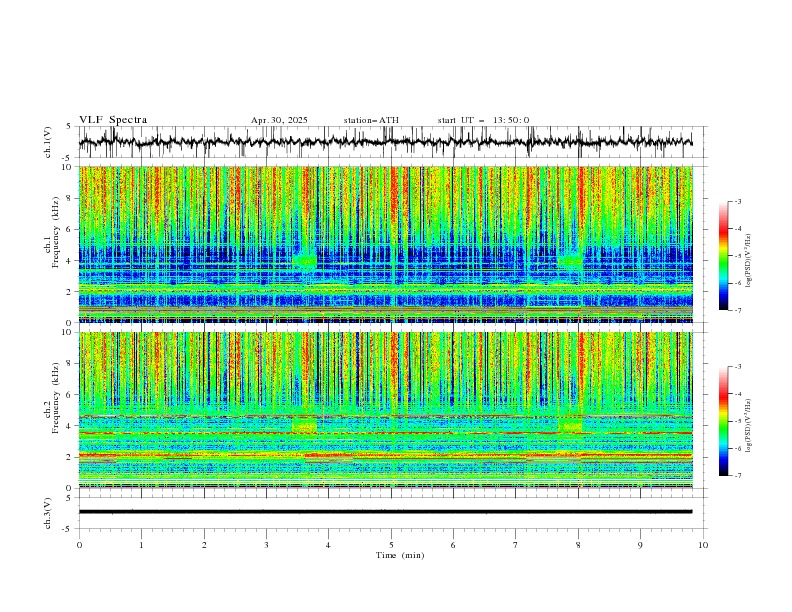Screen dimensions: 792x612
Task: Click the ch.2 frequency axis "6" tick label
Action: pos(70,395)
